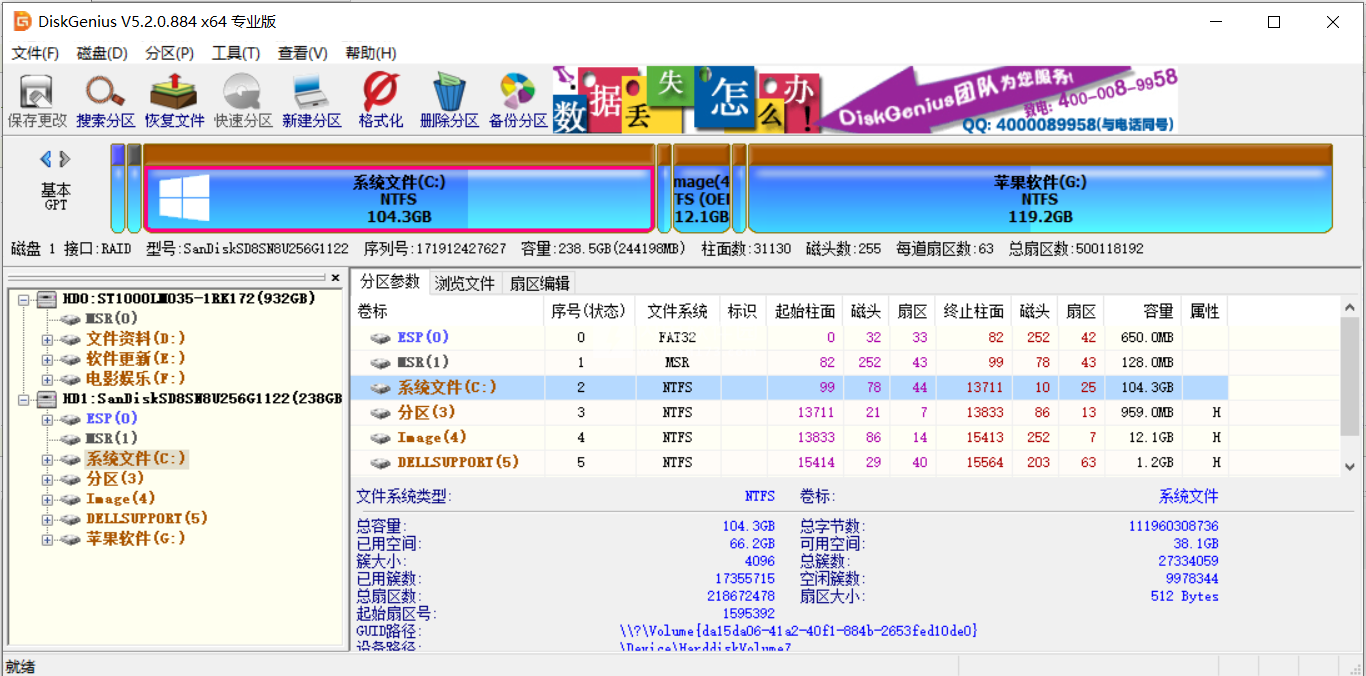Close the left tree panel with x
Screen dimensions: 1366x676
click(x=335, y=278)
